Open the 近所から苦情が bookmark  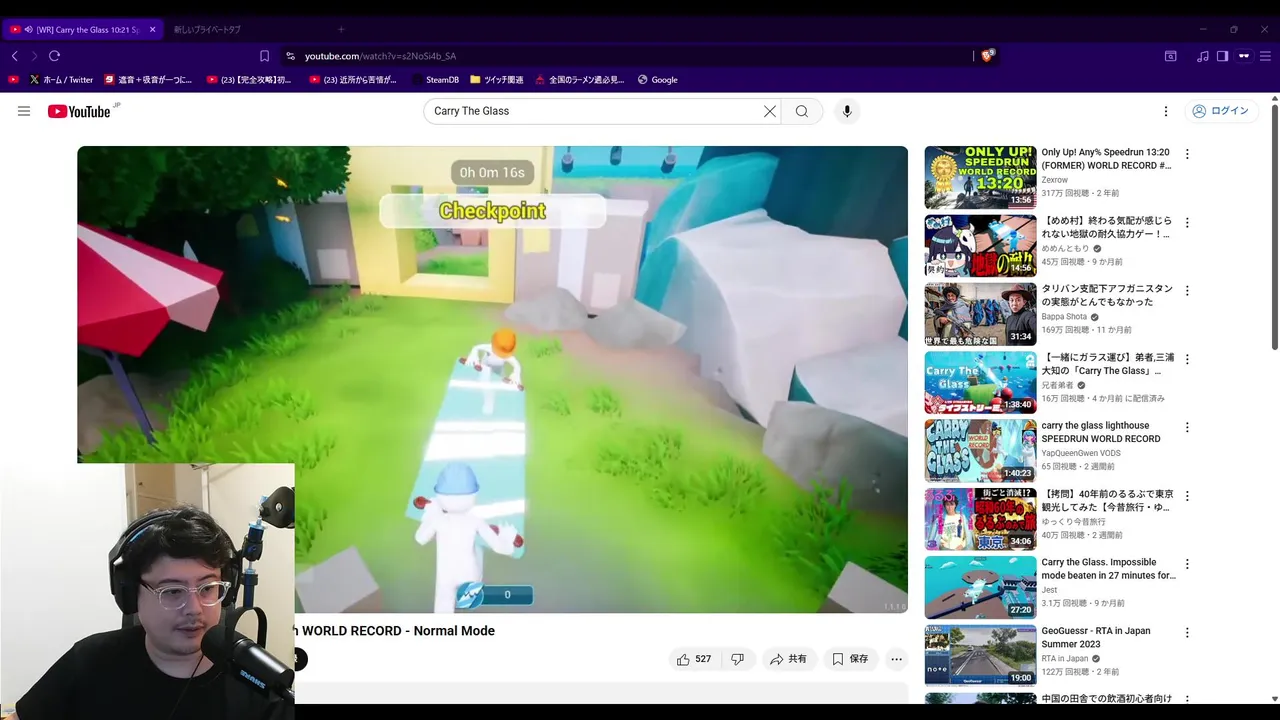coord(355,80)
